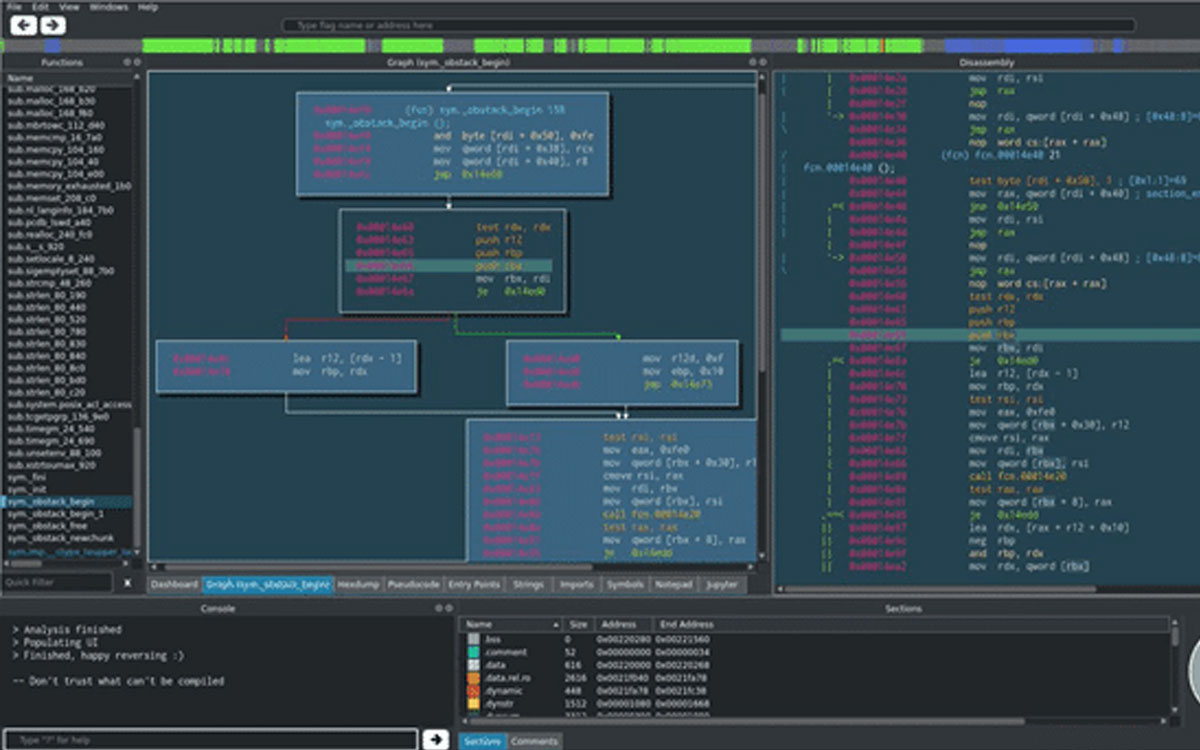The height and width of the screenshot is (750, 1200).
Task: Go back with the left arrow button
Action: click(23, 25)
